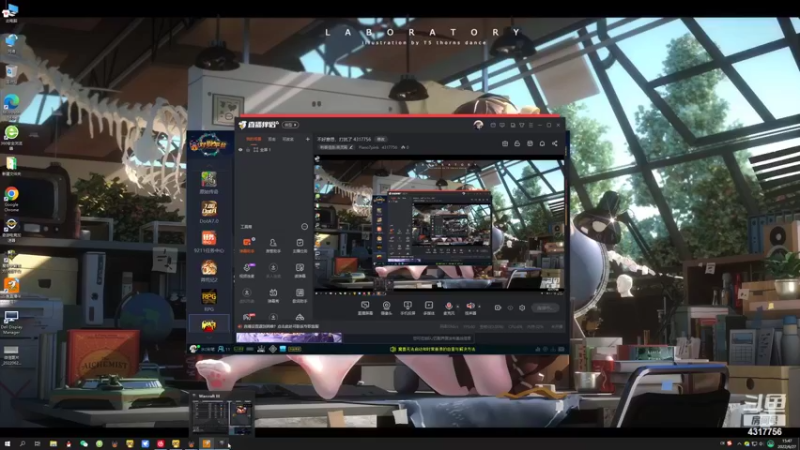Open 9211 task center in game sidebar
The width and height of the screenshot is (800, 450).
coord(209,242)
